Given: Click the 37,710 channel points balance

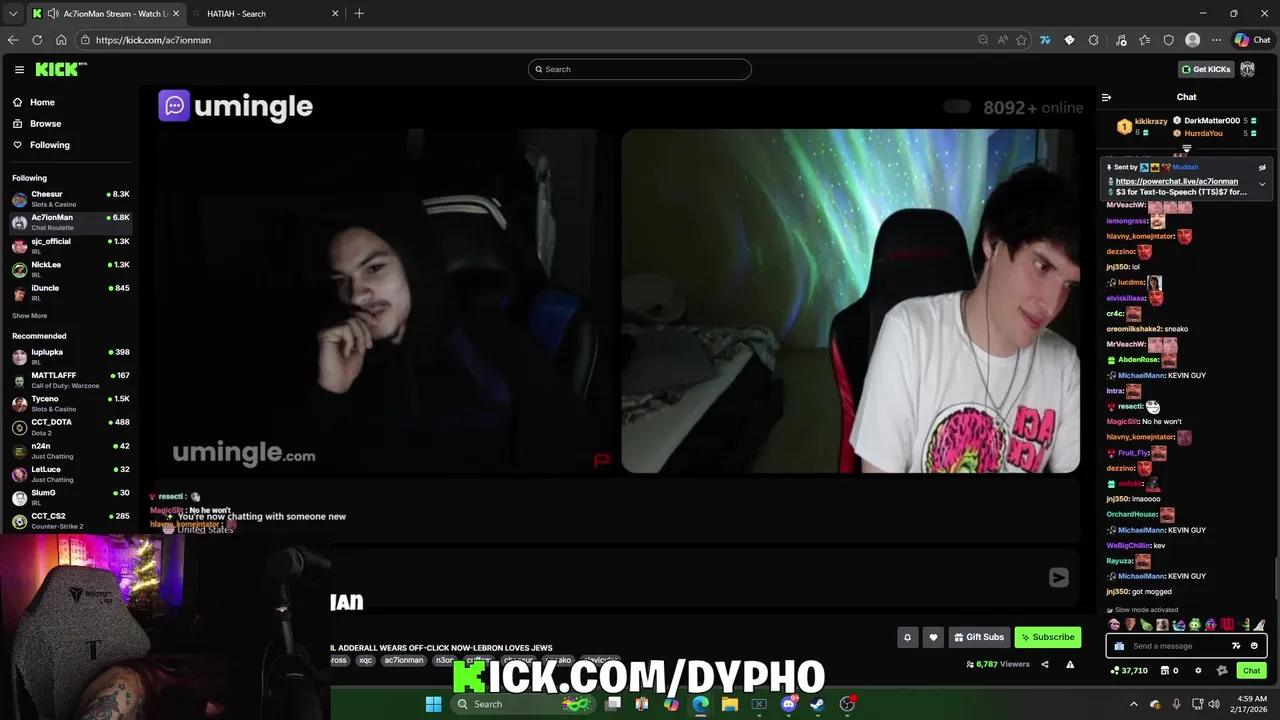Looking at the screenshot, I should coord(1129,671).
